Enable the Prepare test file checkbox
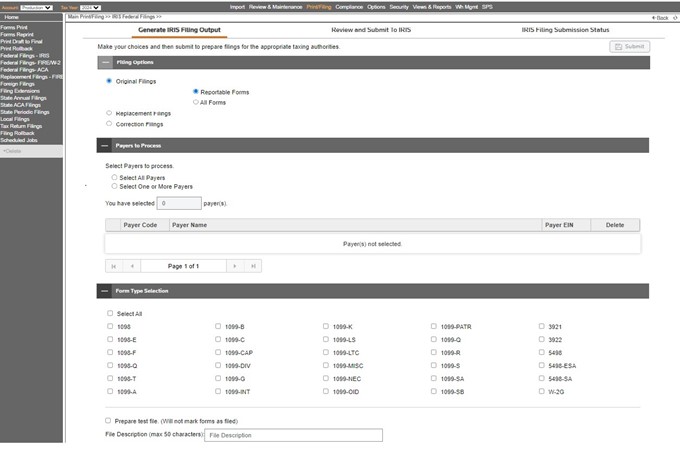The height and width of the screenshot is (452, 680). (x=109, y=421)
